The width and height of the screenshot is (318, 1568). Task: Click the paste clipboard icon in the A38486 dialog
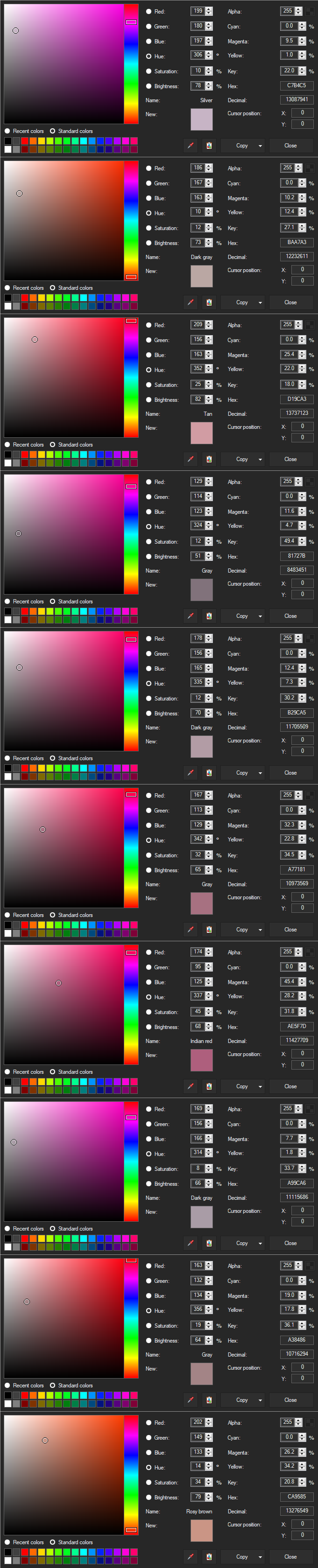(209, 1400)
